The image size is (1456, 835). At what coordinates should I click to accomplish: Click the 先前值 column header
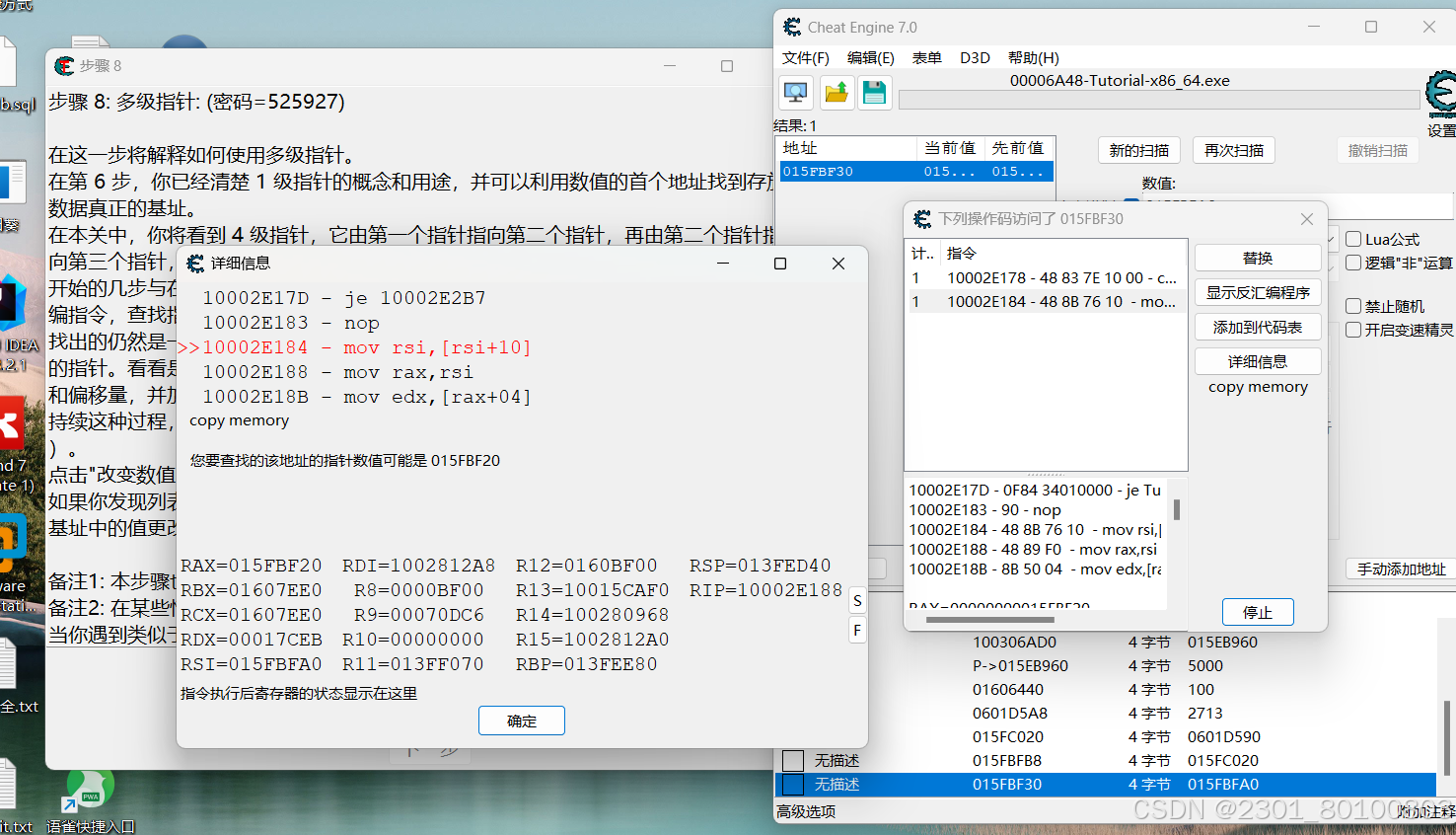[x=1019, y=148]
